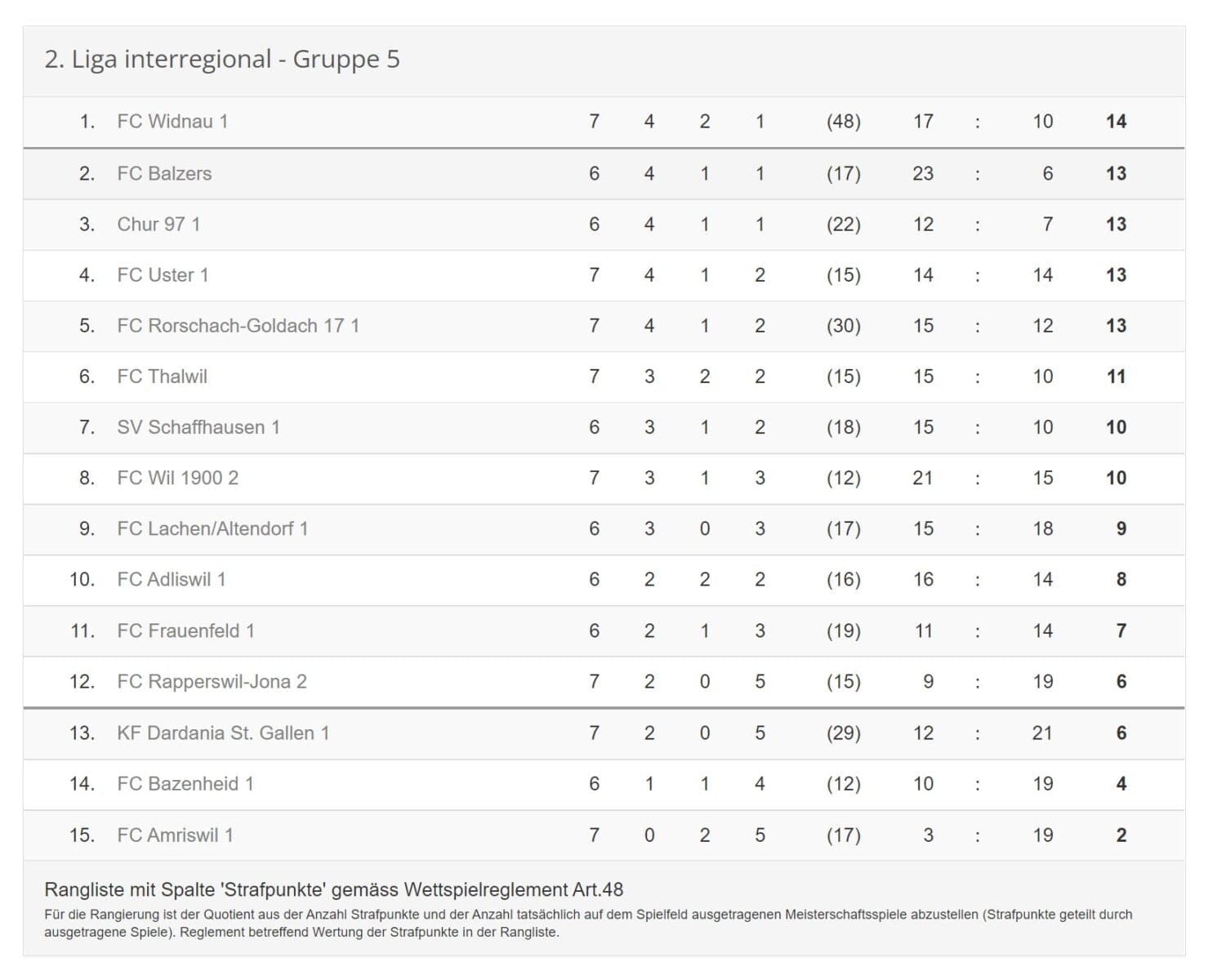The width and height of the screenshot is (1208, 980).
Task: Click the '2. Liga interregional - Gruppe 5' heading
Action: coord(222,60)
